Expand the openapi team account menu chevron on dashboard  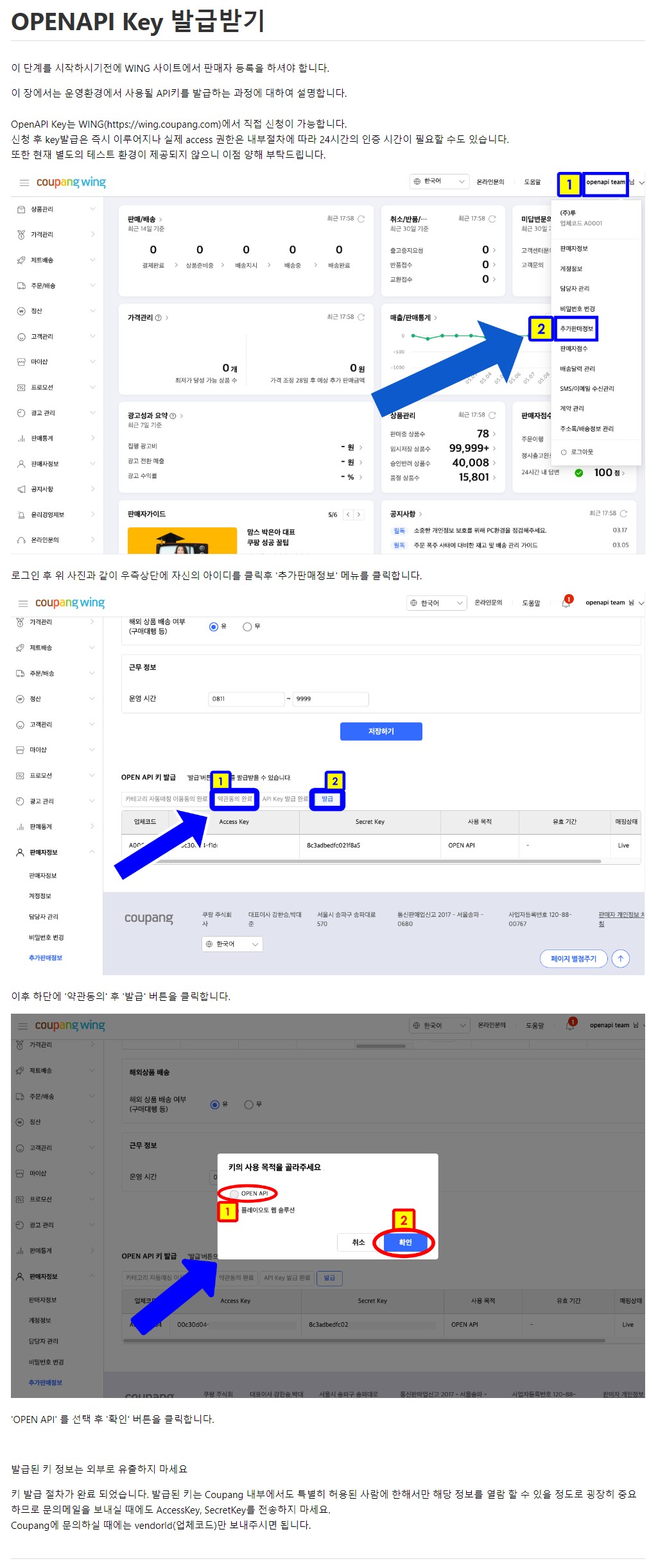[x=641, y=183]
